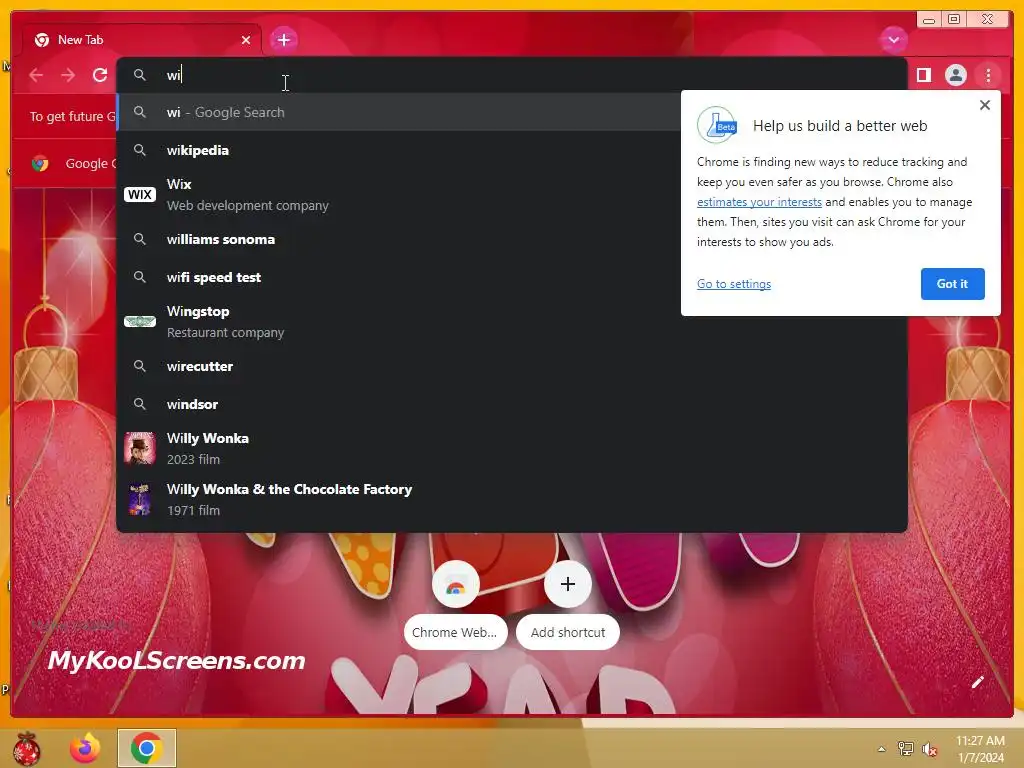This screenshot has width=1024, height=768.
Task: Click the Chrome logo beside the Google text
Action: (40, 163)
